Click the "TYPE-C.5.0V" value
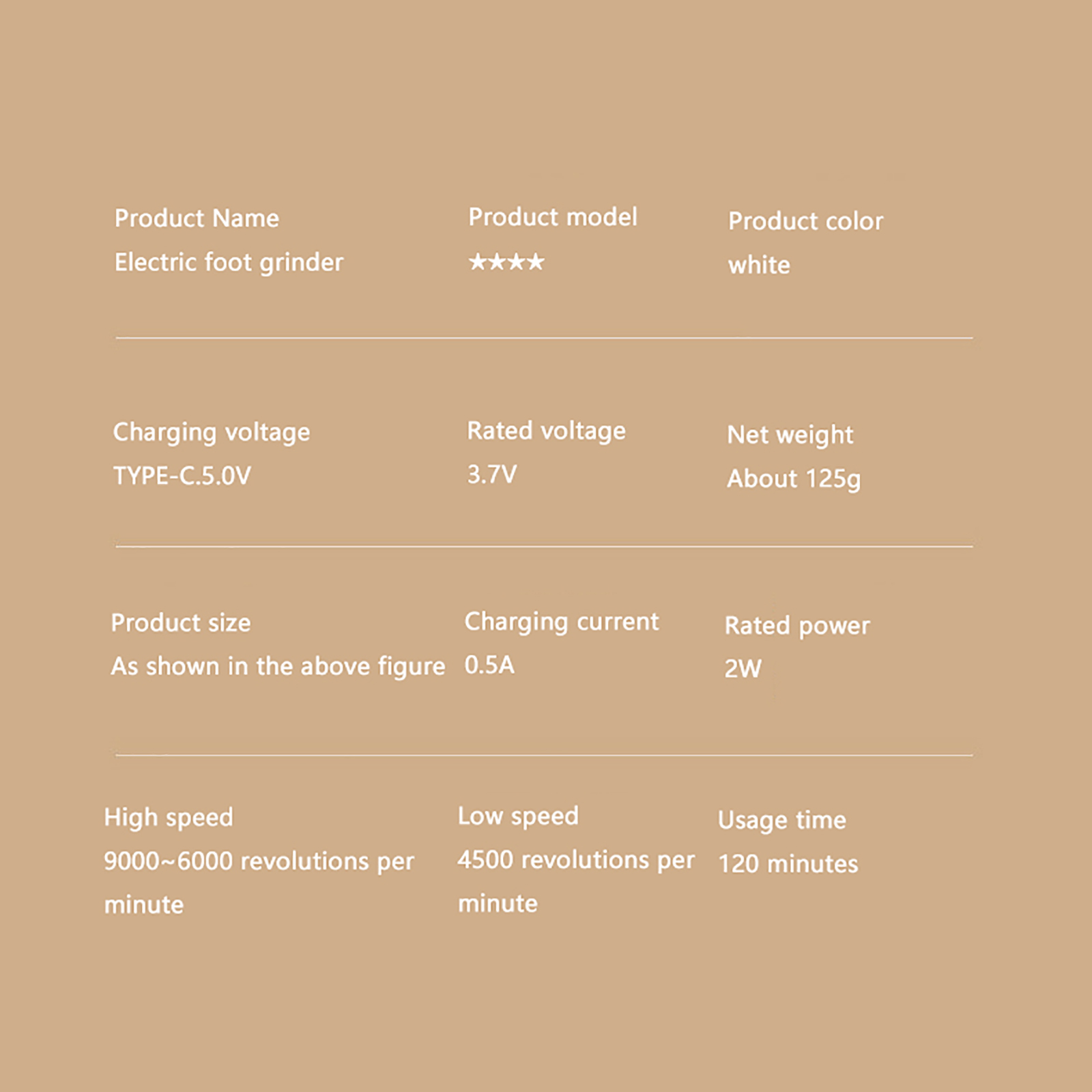1092x1092 pixels. [x=182, y=476]
